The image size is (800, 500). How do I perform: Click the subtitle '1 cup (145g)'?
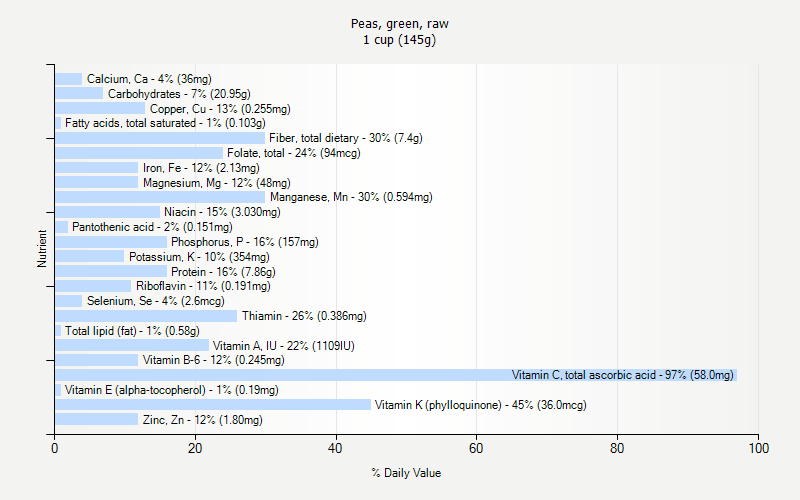399,40
